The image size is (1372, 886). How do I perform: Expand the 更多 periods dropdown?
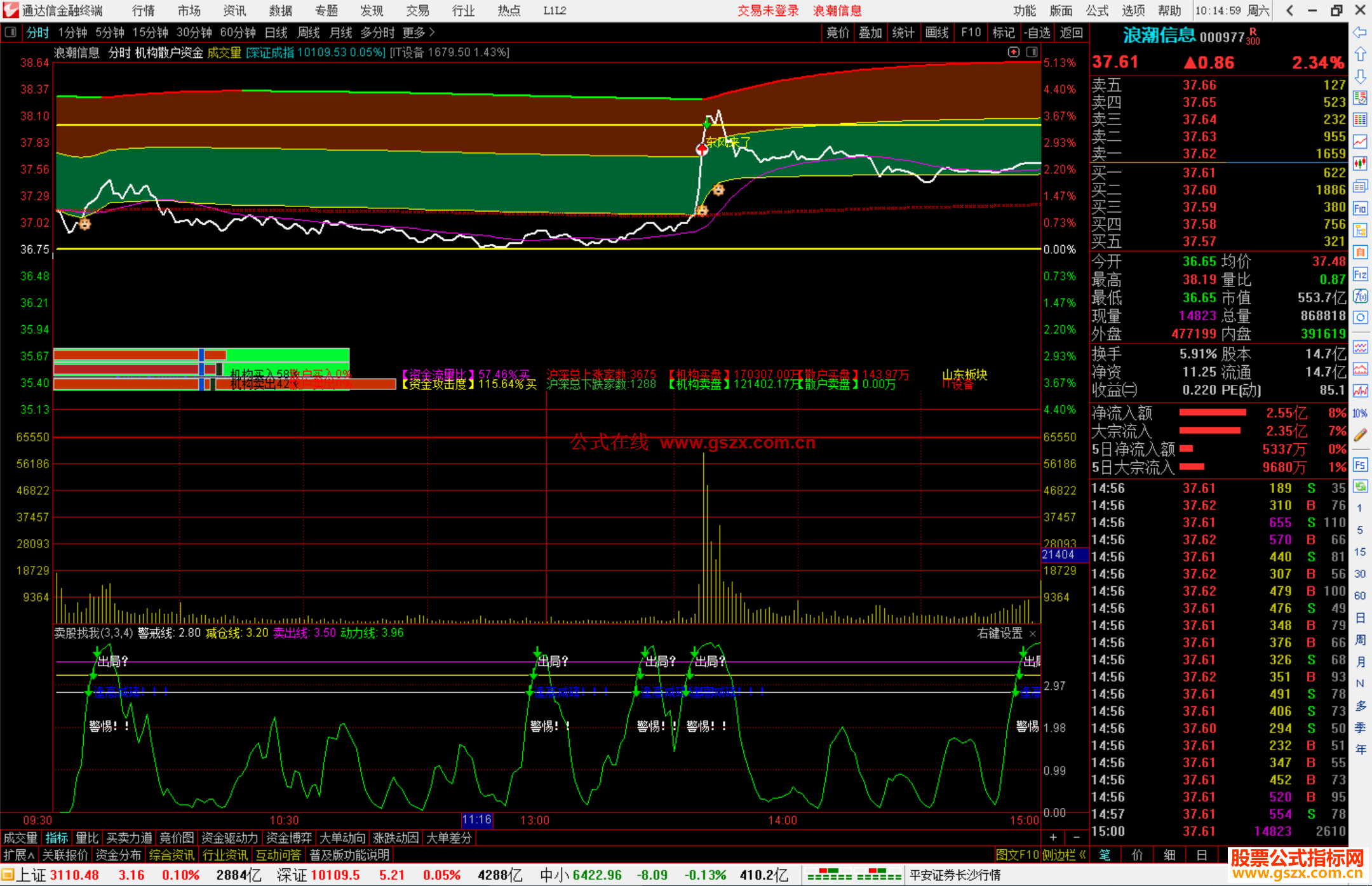[x=418, y=32]
